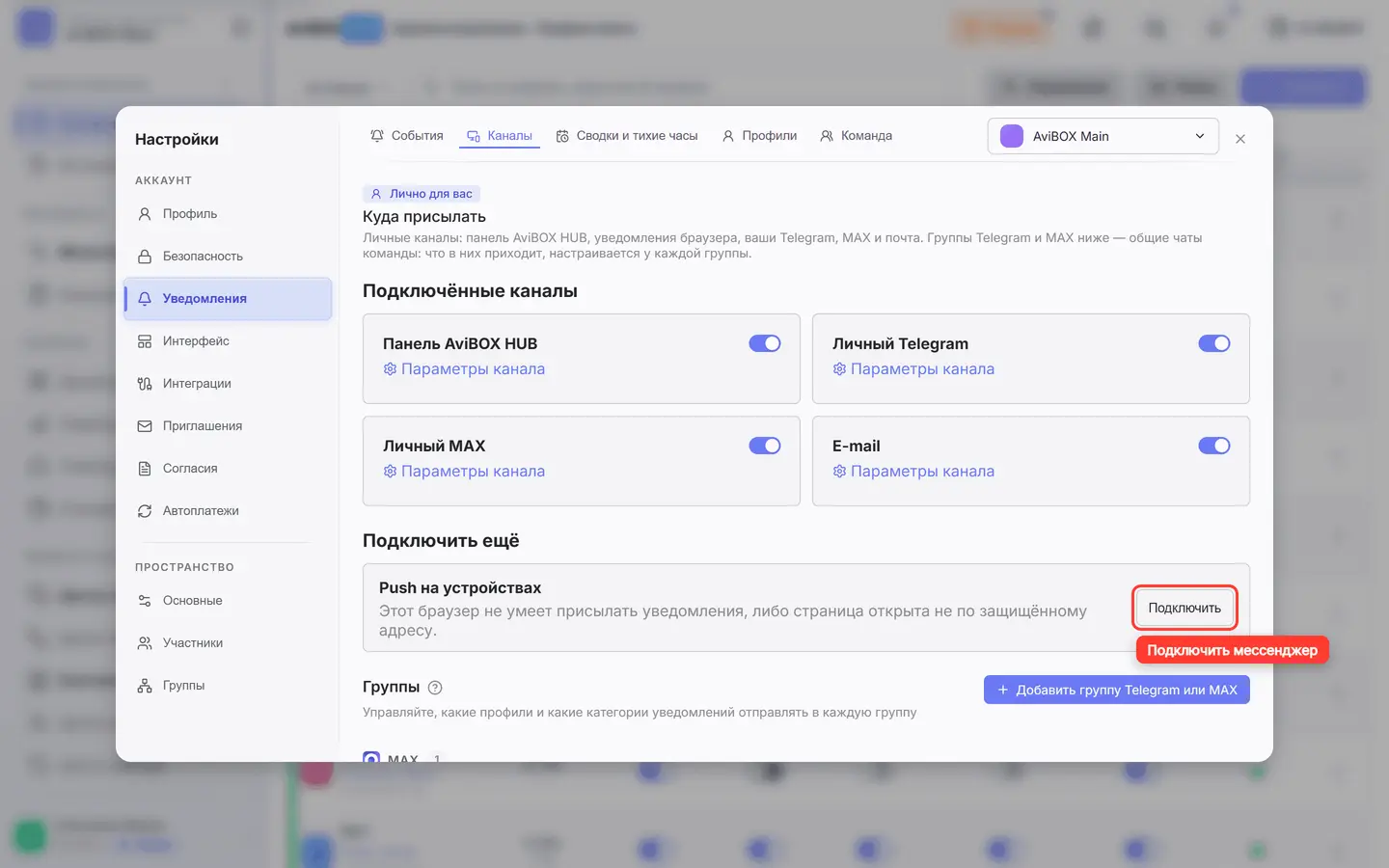
Task: Toggle the Личный MAX channel switch
Action: (765, 446)
